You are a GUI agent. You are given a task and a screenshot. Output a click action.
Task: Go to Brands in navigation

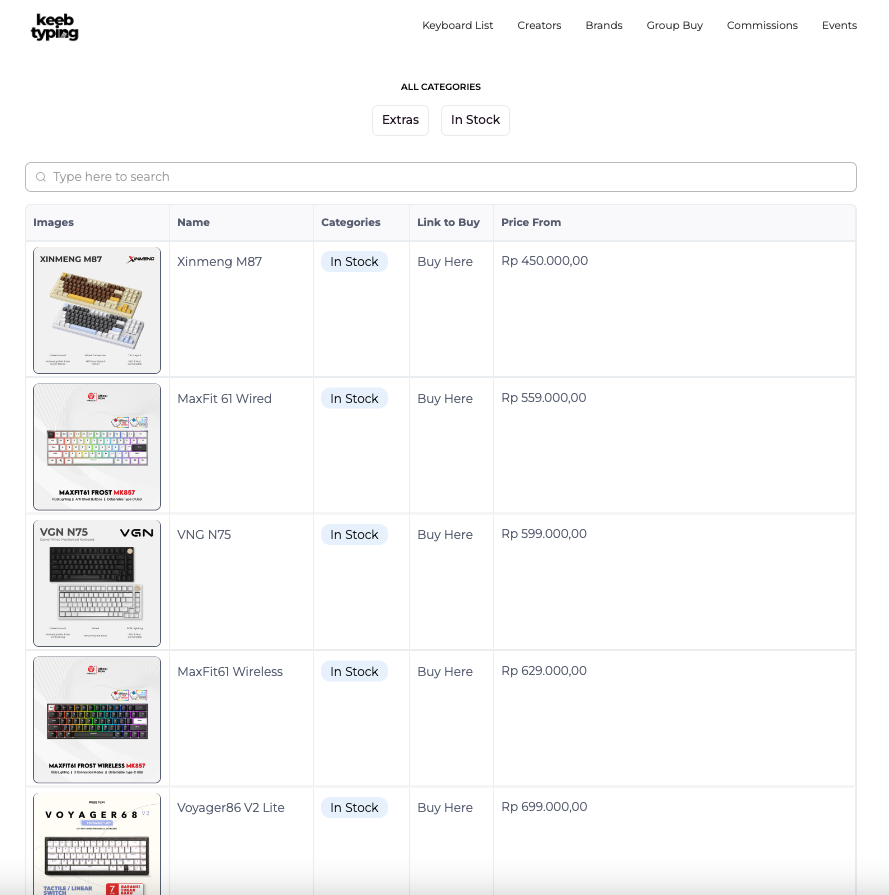[x=604, y=25]
